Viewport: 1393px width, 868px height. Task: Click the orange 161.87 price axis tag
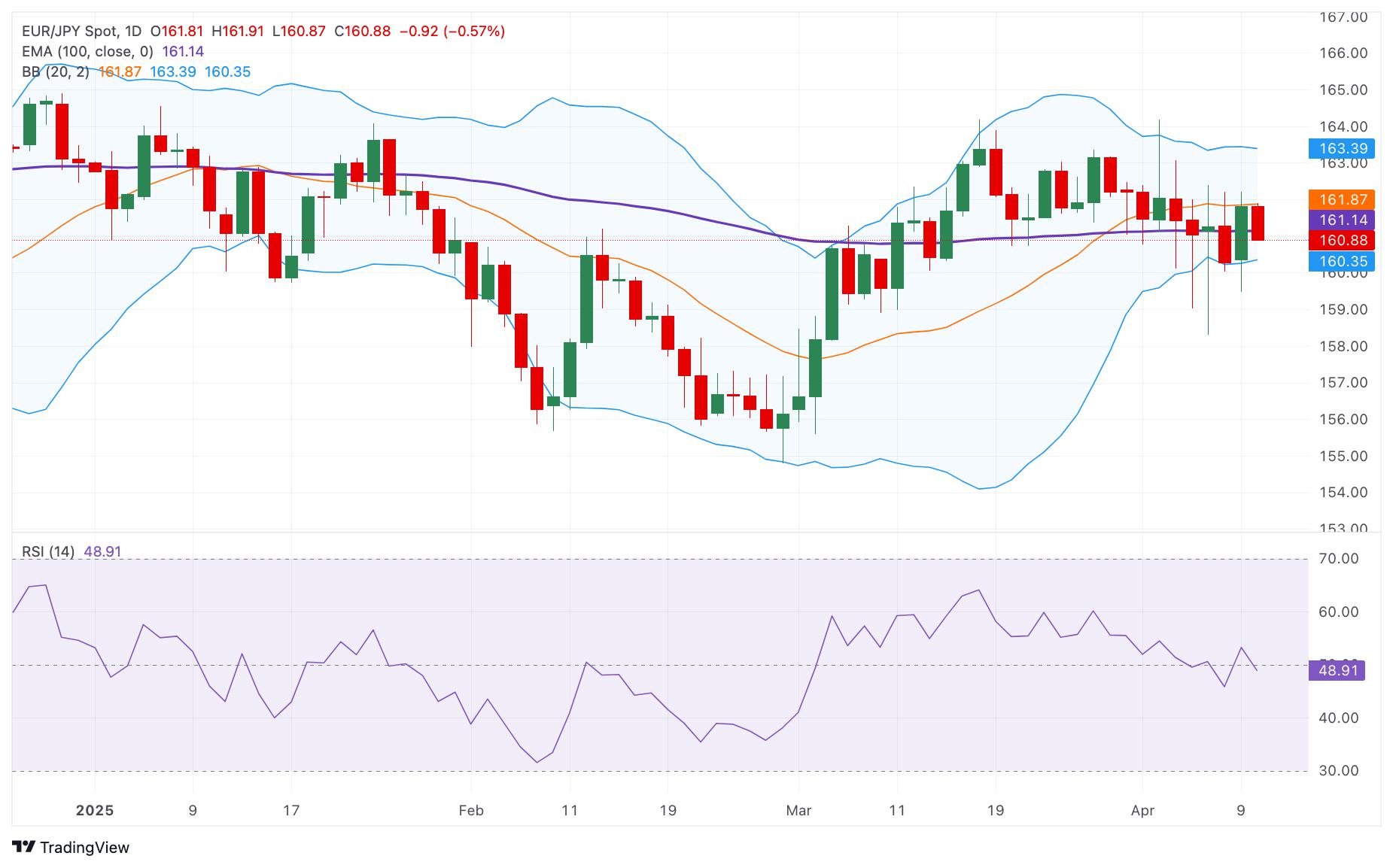[x=1342, y=199]
